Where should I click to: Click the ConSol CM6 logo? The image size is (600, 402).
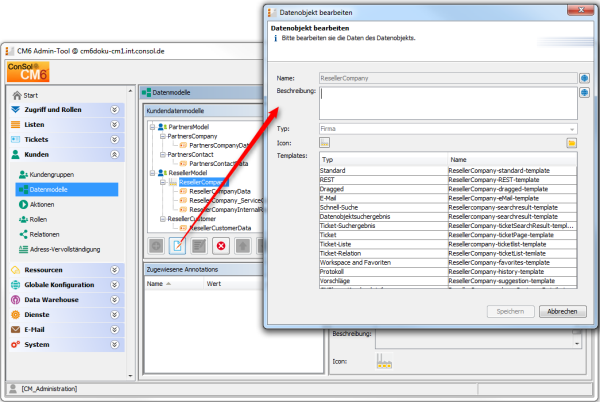28,72
